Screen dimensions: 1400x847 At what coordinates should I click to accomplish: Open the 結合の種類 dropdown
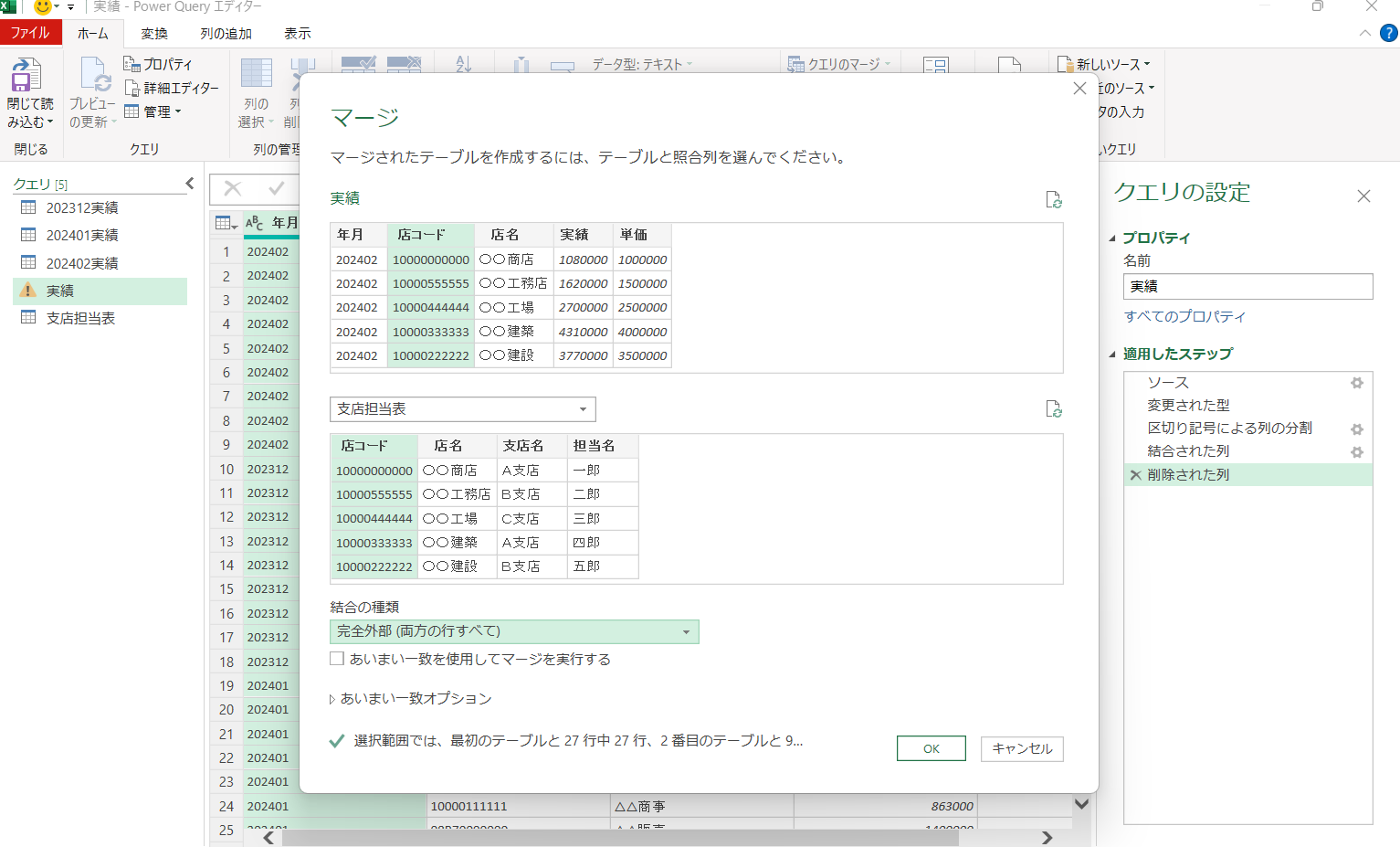(x=687, y=631)
